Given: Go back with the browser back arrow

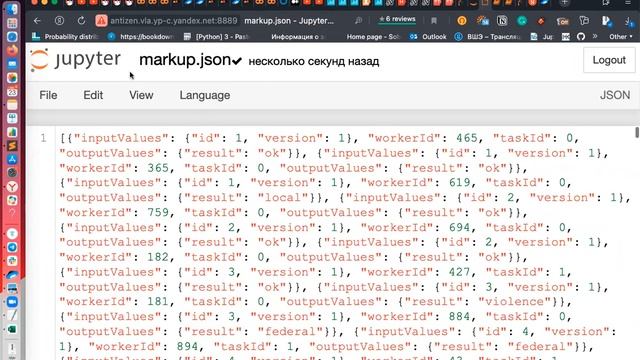Looking at the screenshot, I should 38,20.
